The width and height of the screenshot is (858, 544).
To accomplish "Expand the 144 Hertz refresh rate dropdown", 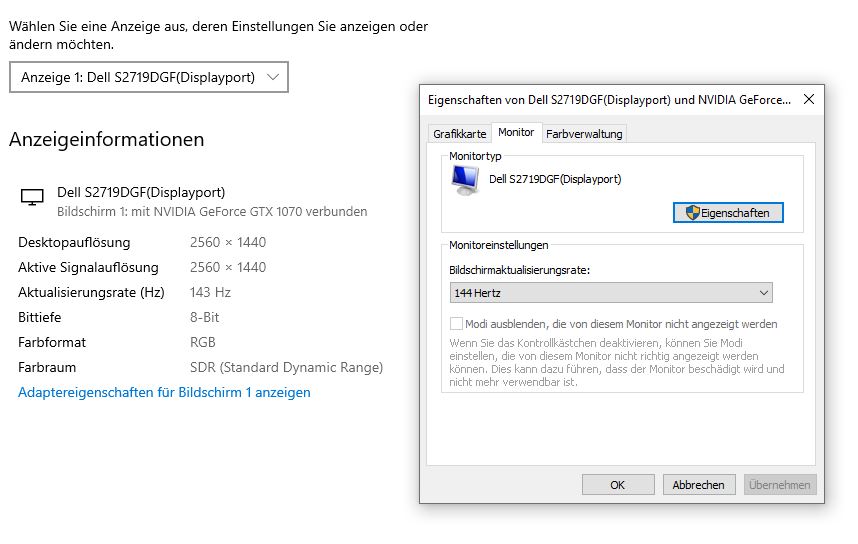I will tap(611, 293).
